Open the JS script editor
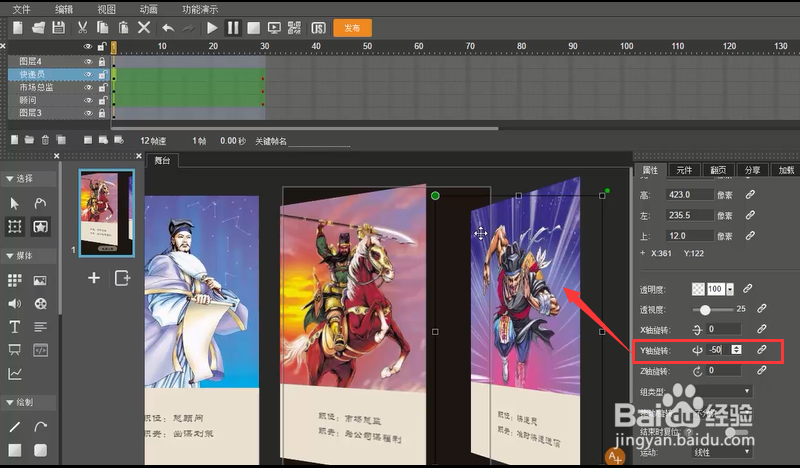Screen dimensions: 800x468 click(318, 28)
